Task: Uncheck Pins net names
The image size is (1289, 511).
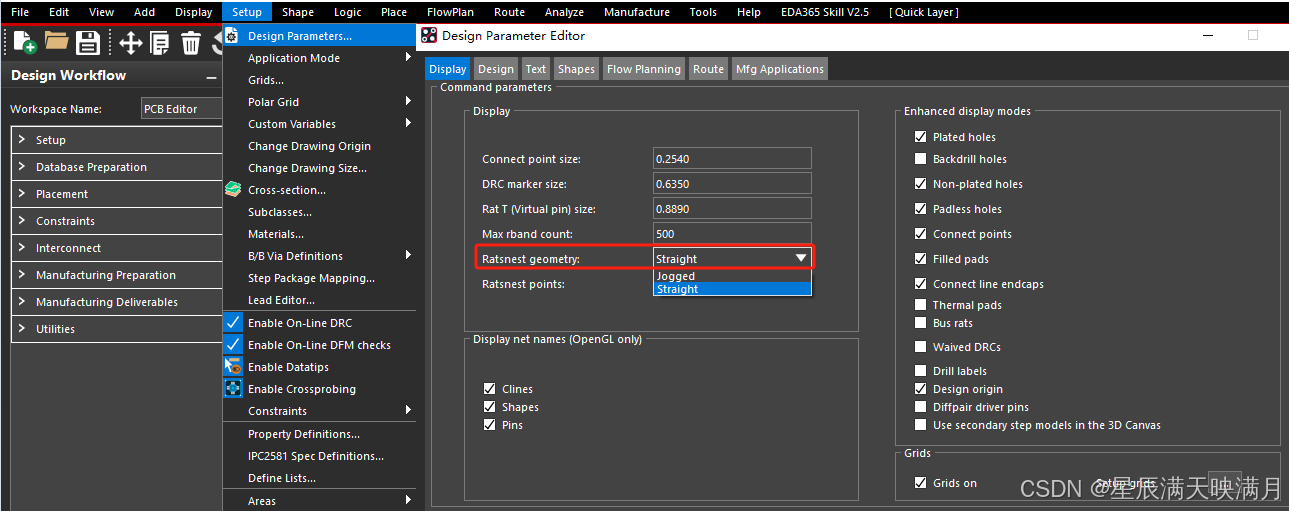Action: pyautogui.click(x=490, y=425)
